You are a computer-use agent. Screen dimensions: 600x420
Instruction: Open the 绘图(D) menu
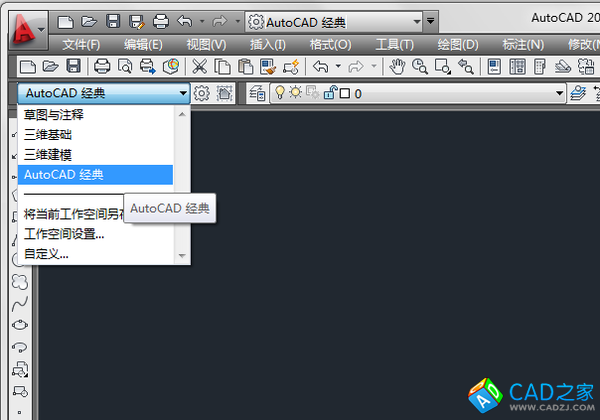(x=458, y=45)
